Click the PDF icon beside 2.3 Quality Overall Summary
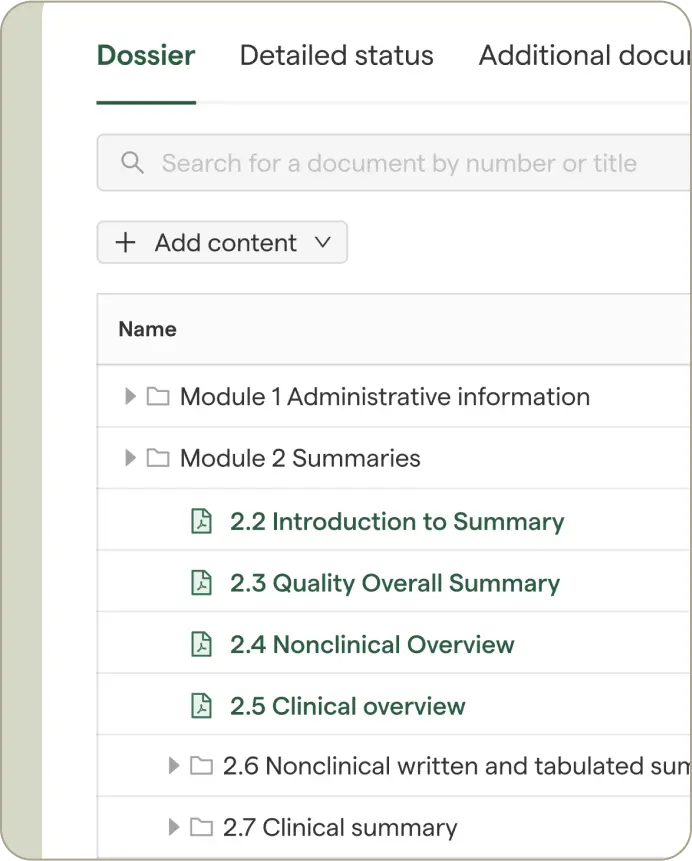The height and width of the screenshot is (861, 692). (x=202, y=583)
